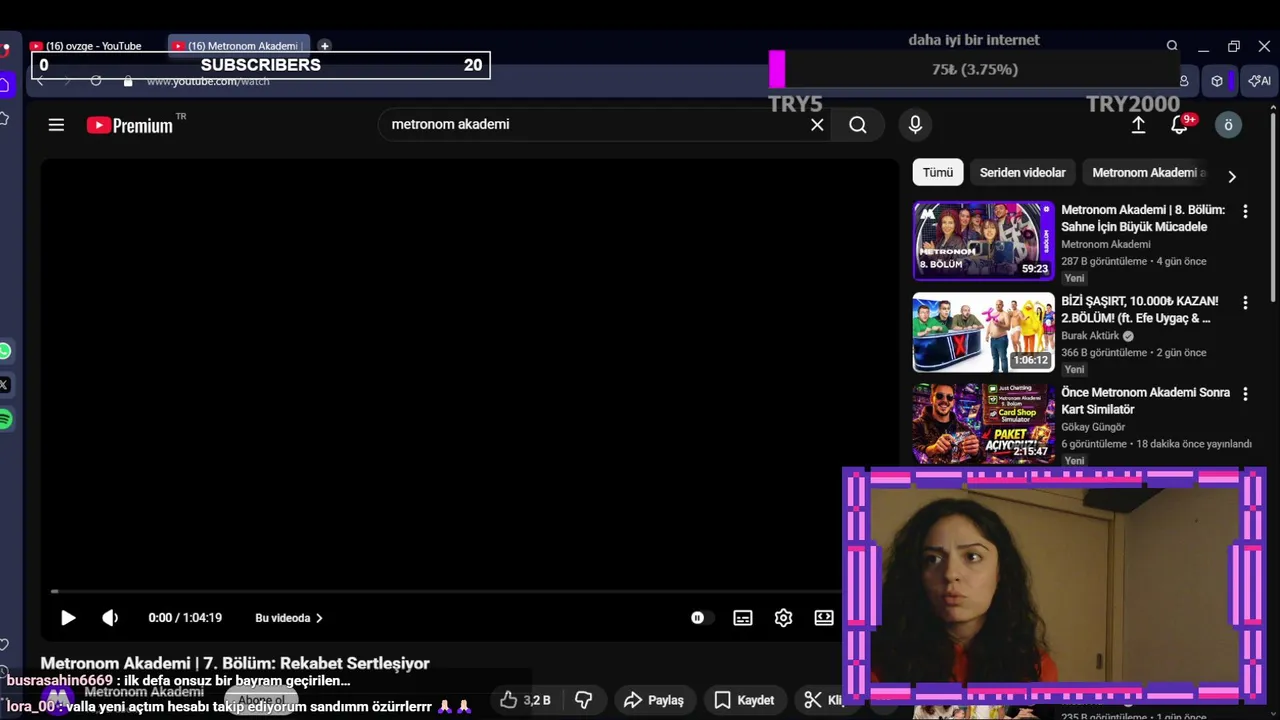Open the player settings gear

coord(784,618)
